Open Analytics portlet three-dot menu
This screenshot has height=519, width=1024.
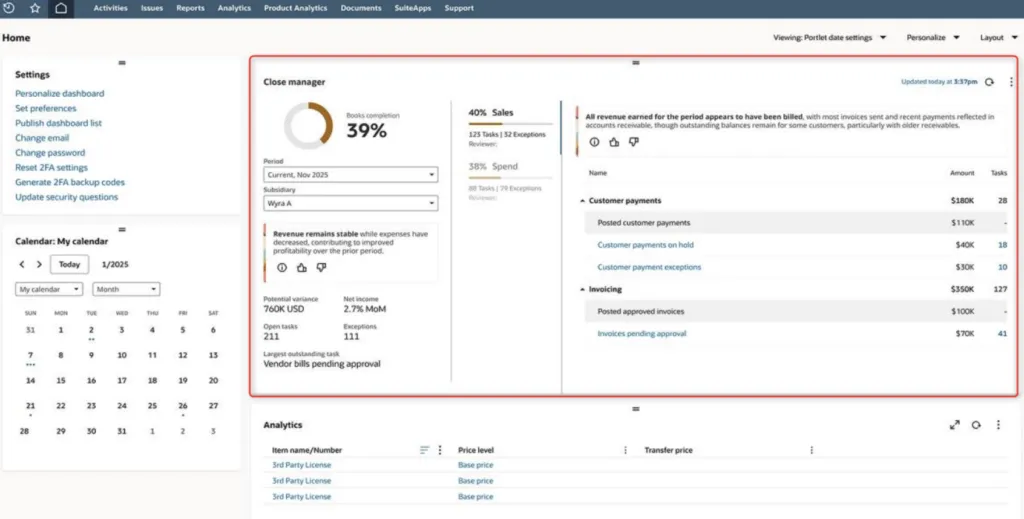coord(998,425)
